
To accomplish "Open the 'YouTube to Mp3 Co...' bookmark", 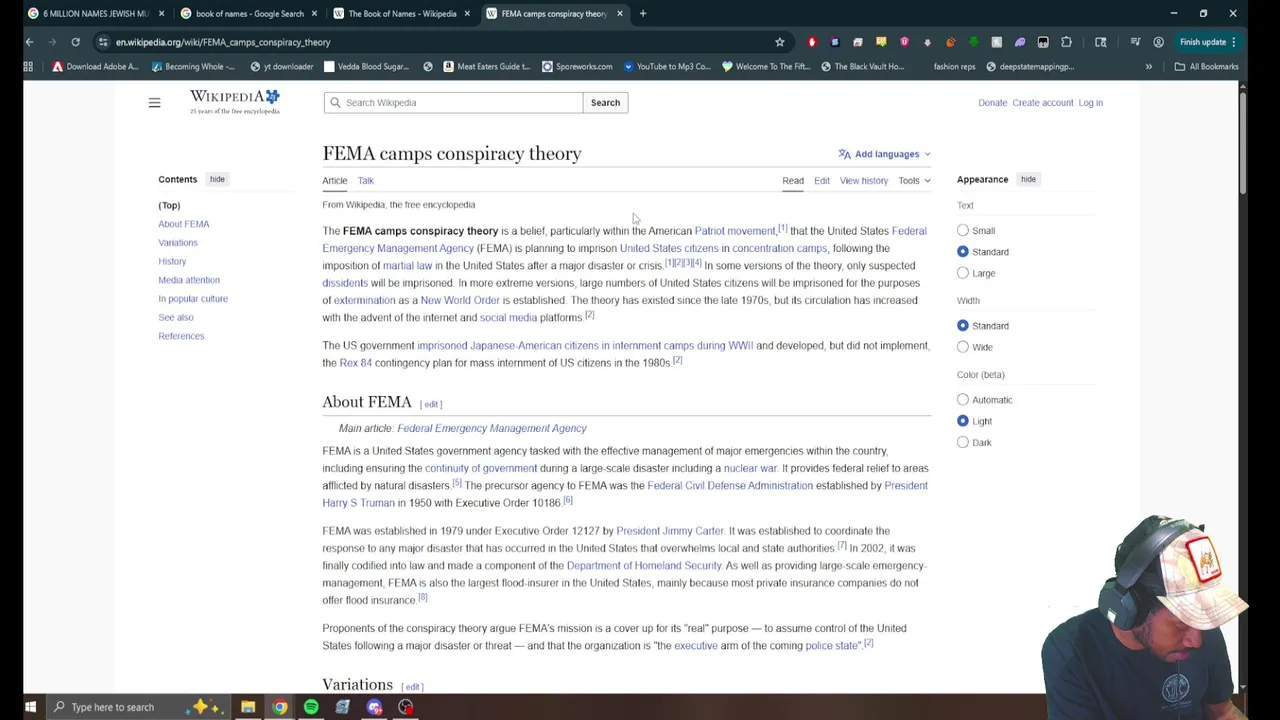I will point(666,67).
